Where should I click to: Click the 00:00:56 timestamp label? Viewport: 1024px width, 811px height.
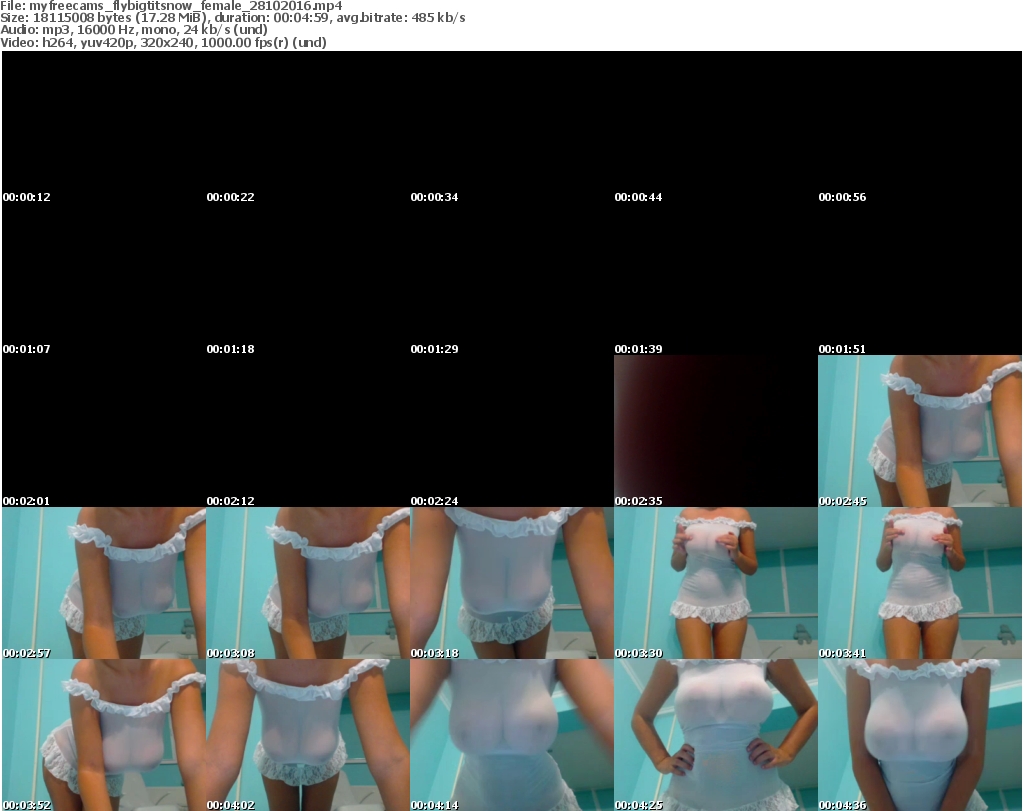tap(842, 197)
